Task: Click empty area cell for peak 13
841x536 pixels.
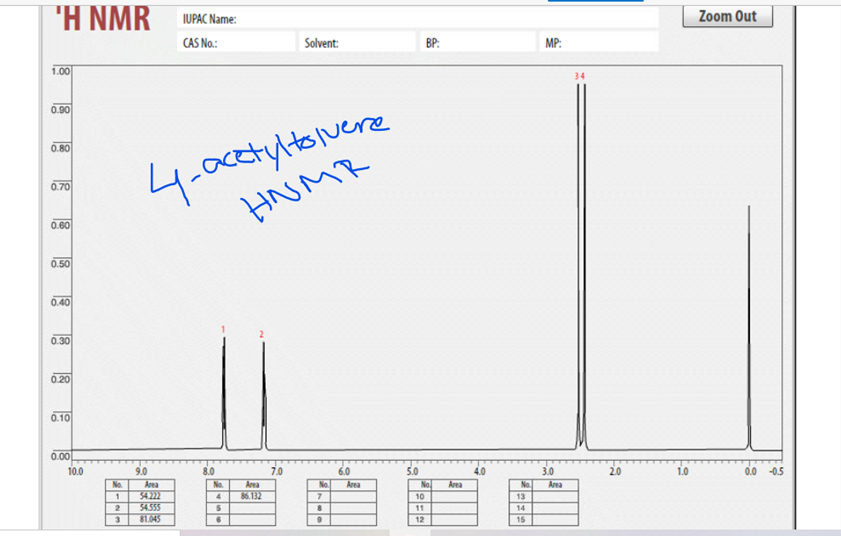Action: 555,496
